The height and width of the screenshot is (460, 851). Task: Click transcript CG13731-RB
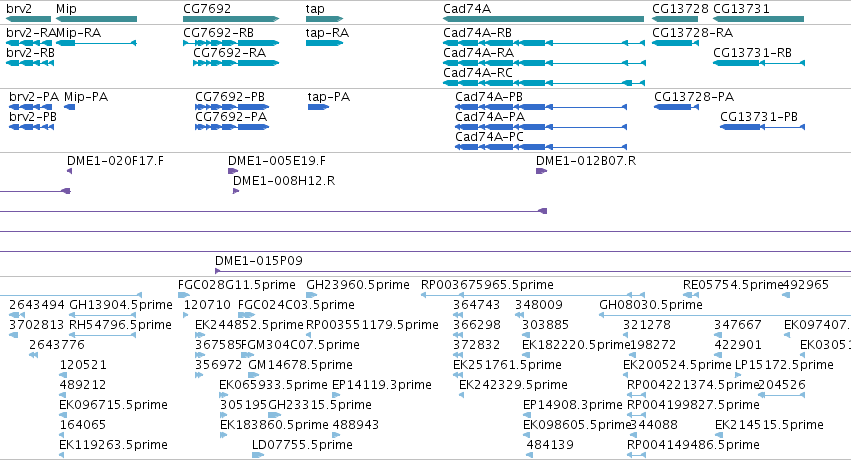point(759,63)
